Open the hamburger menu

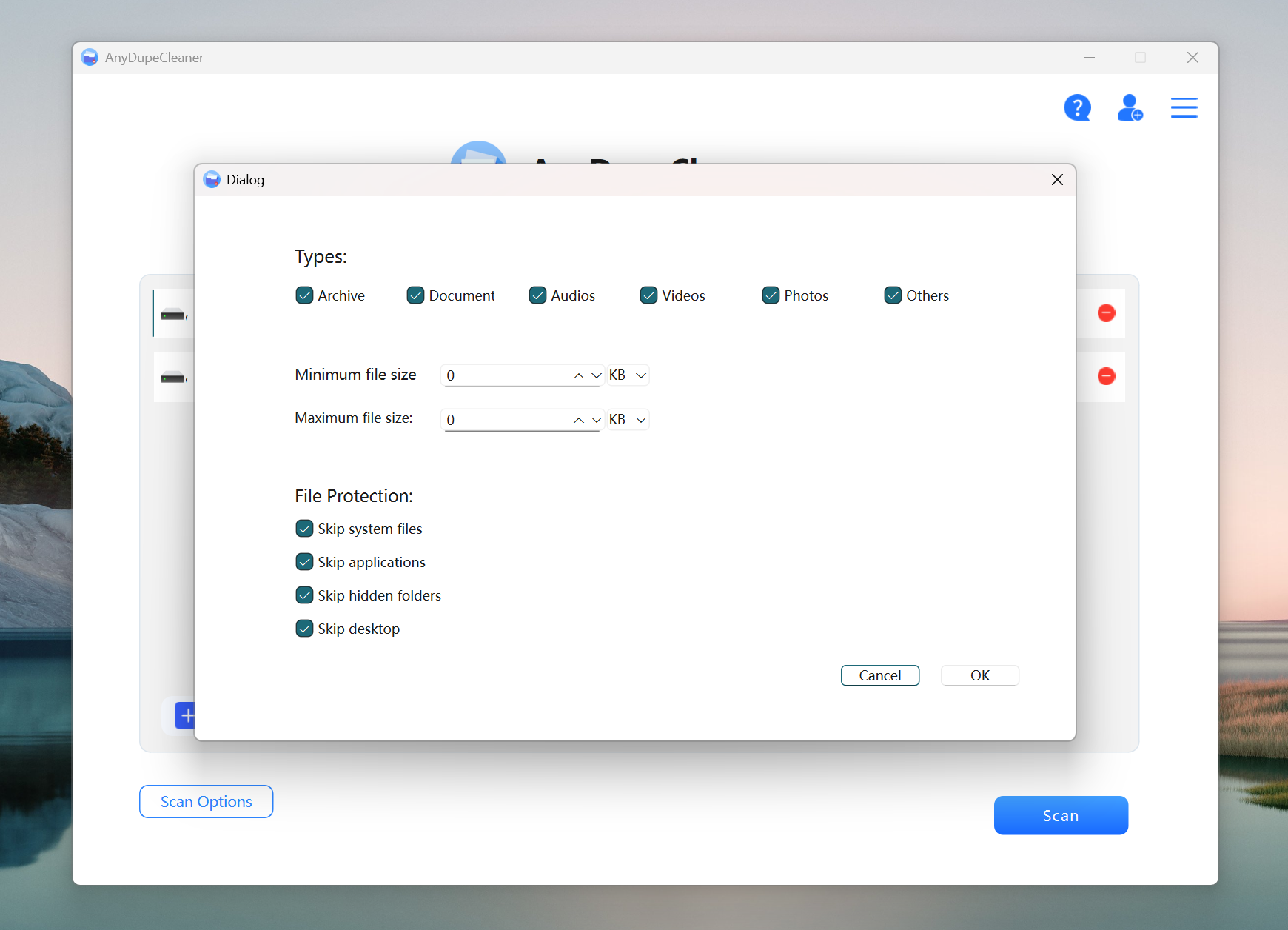(1184, 108)
